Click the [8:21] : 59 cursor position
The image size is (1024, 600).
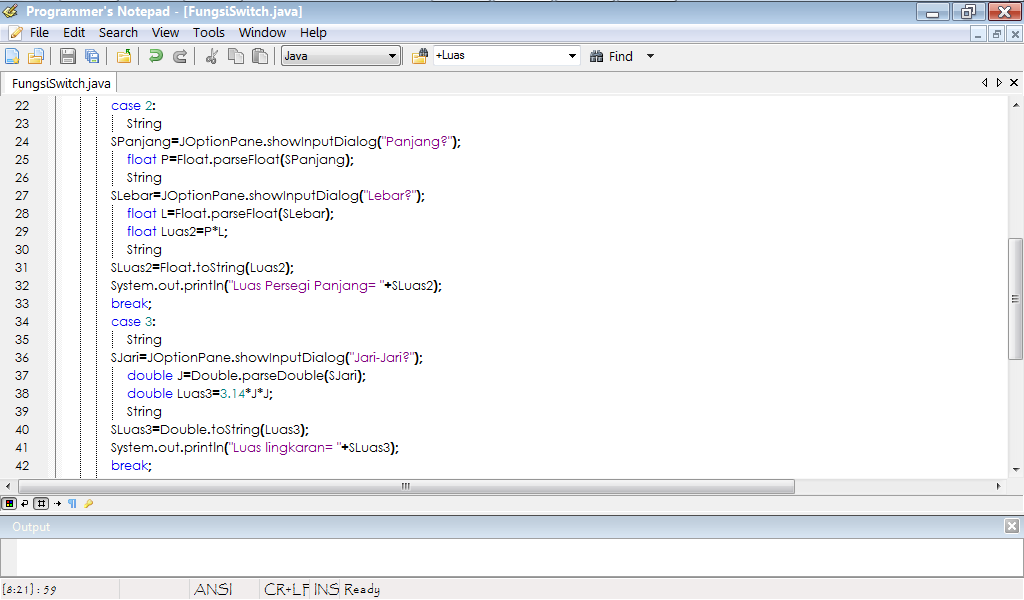point(29,590)
